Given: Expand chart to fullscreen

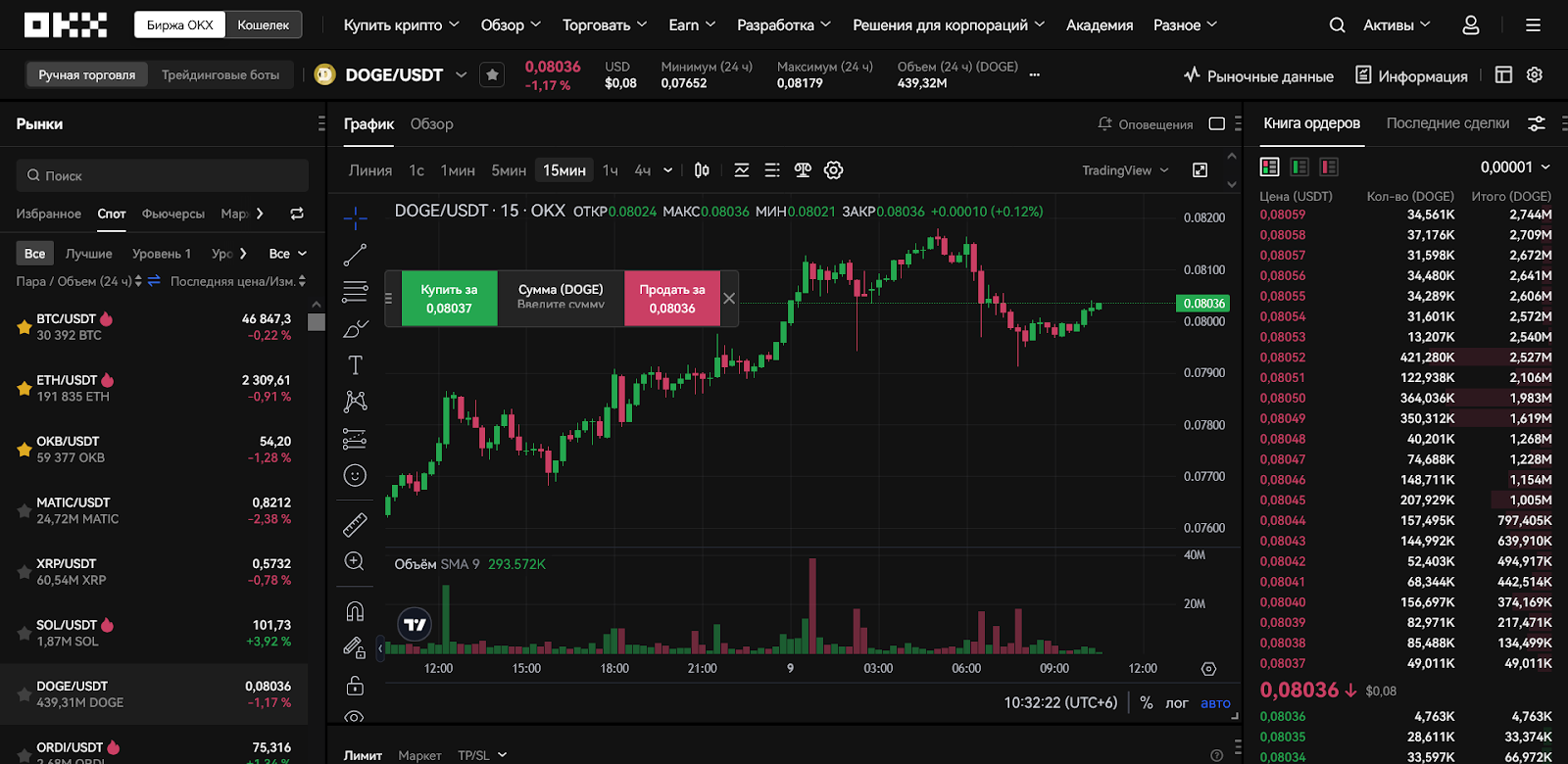Looking at the screenshot, I should click(1200, 170).
